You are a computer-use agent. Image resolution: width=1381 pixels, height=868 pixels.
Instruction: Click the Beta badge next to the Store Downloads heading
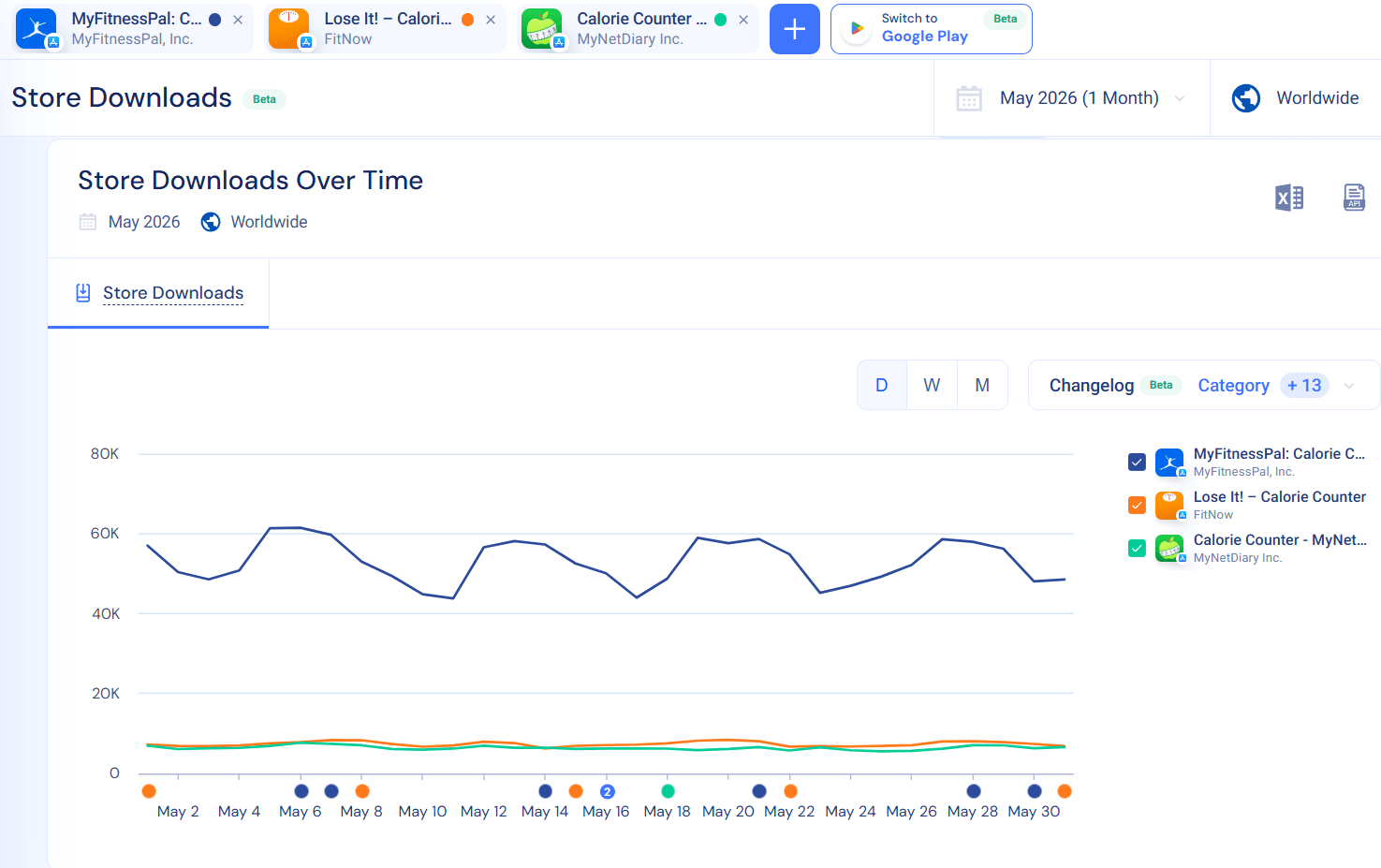point(265,99)
